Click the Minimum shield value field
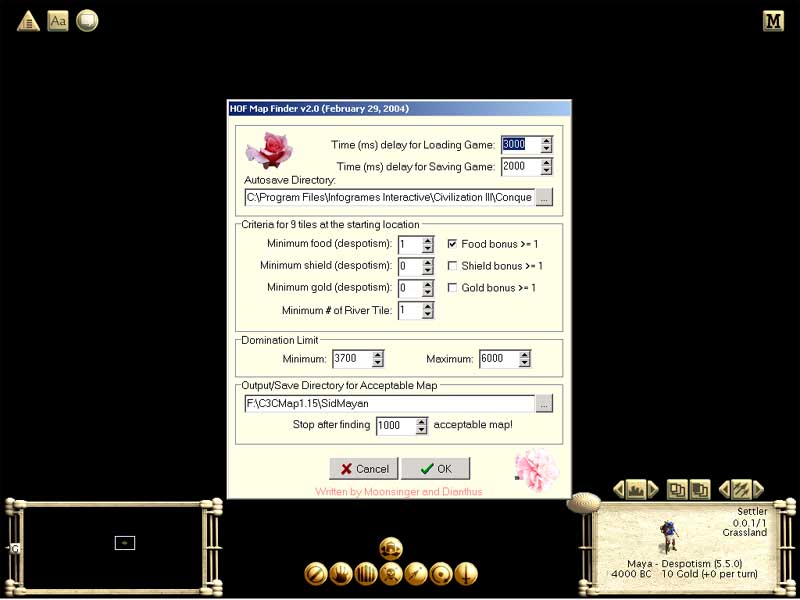800x600 pixels. point(410,266)
